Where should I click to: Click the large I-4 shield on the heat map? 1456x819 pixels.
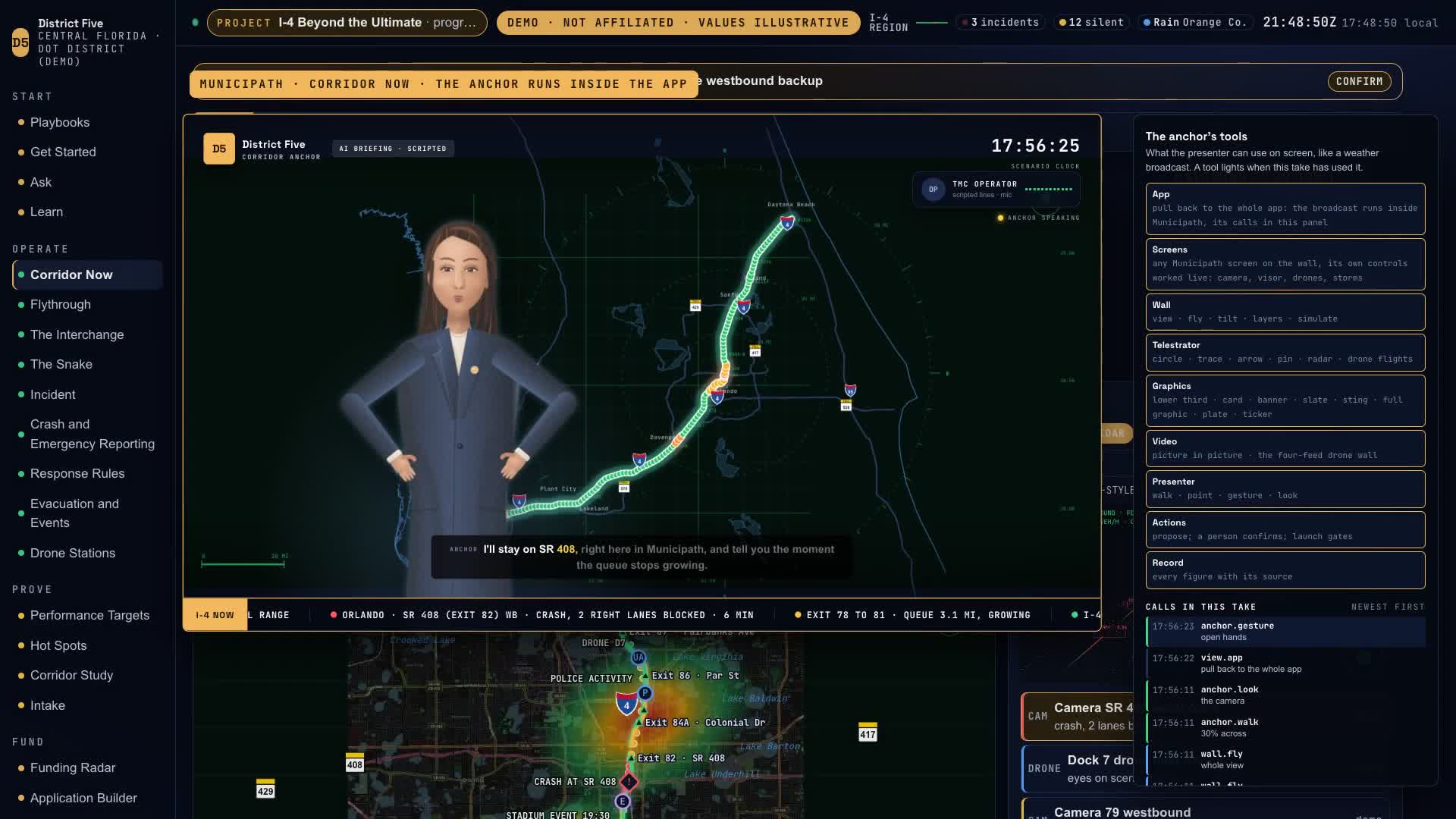(626, 704)
